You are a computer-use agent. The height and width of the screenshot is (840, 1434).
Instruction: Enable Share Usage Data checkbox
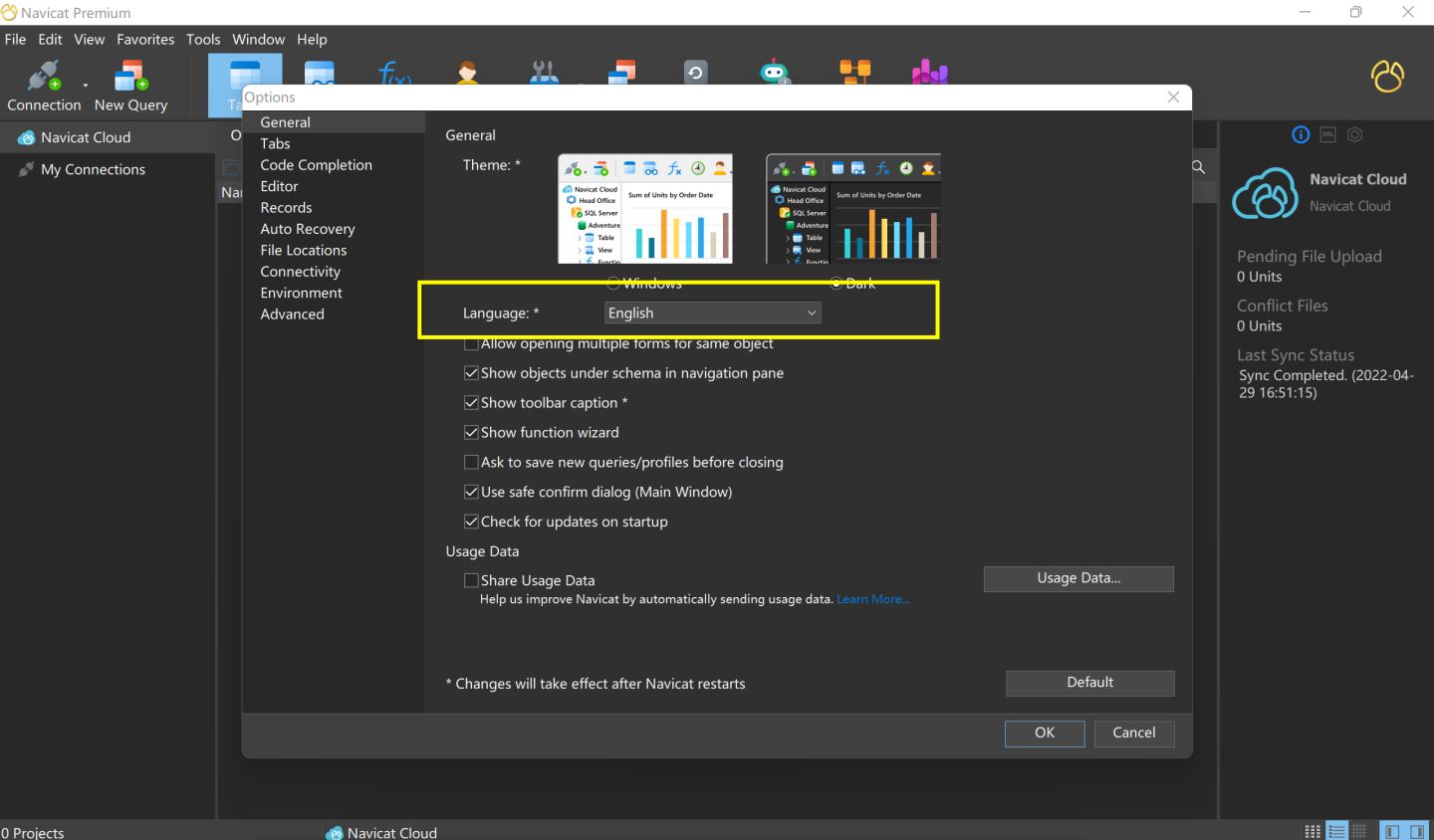point(471,580)
